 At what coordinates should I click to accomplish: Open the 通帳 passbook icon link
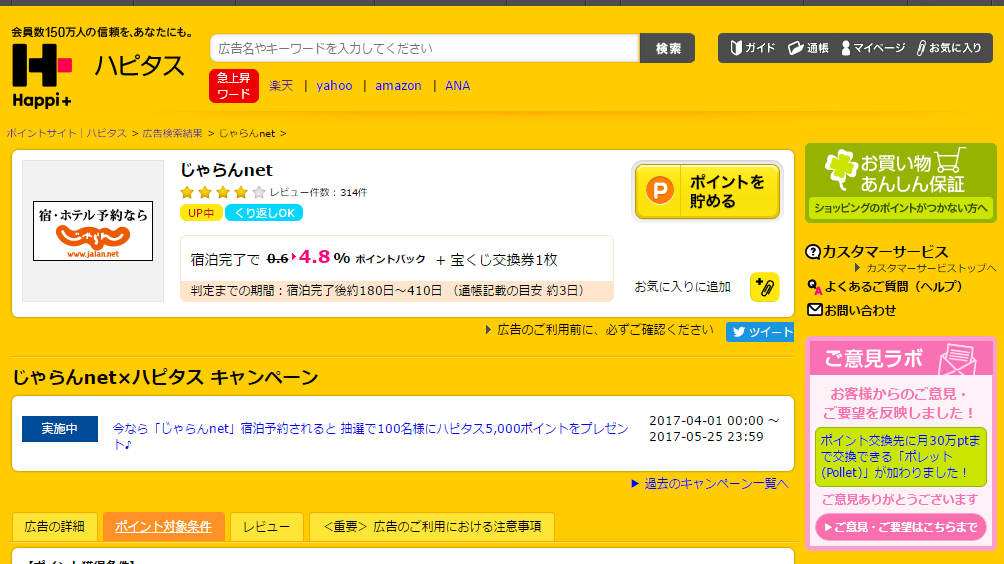coord(808,48)
